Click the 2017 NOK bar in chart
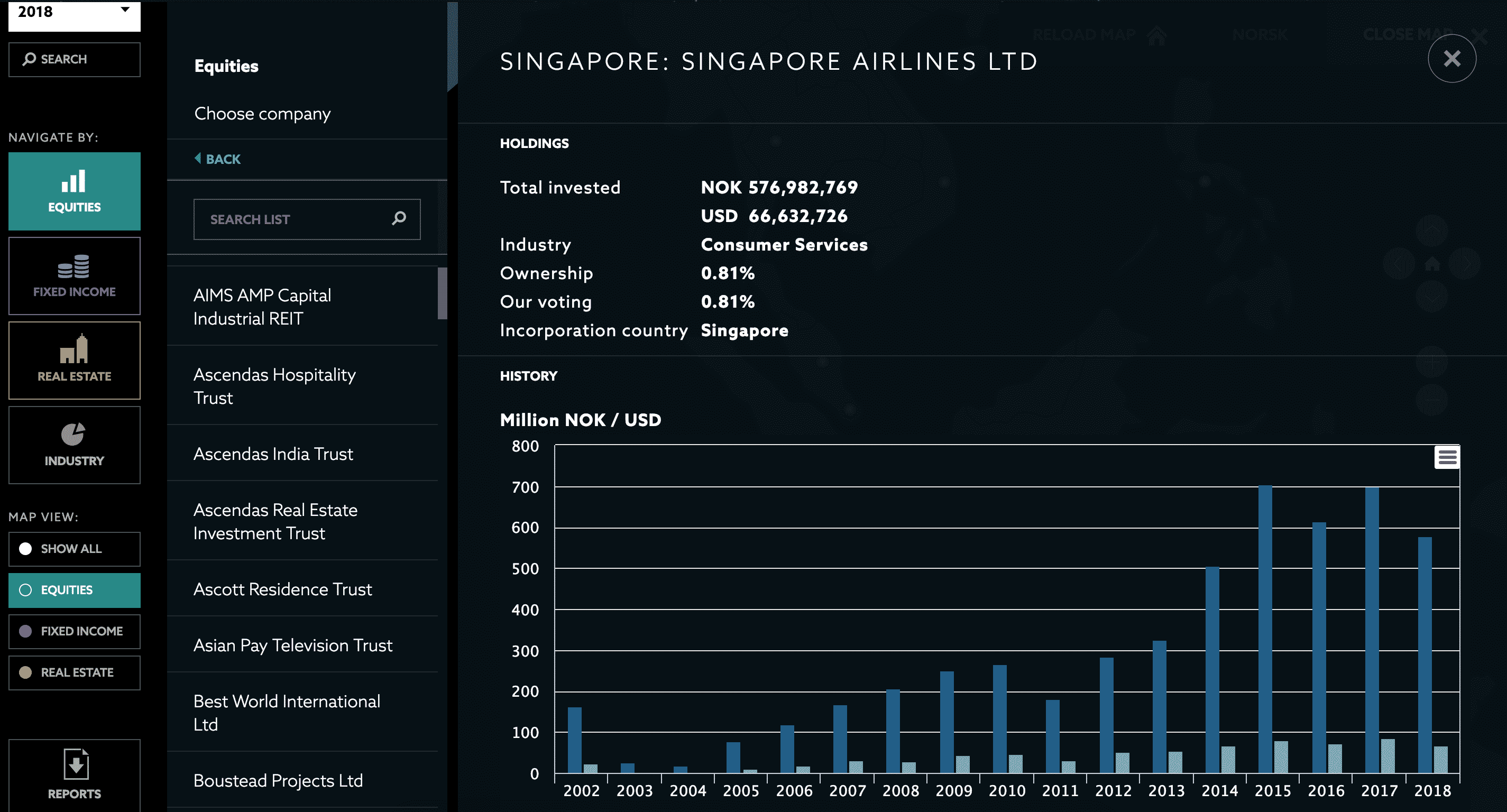Screen dimensions: 1507x812 coord(1371,630)
